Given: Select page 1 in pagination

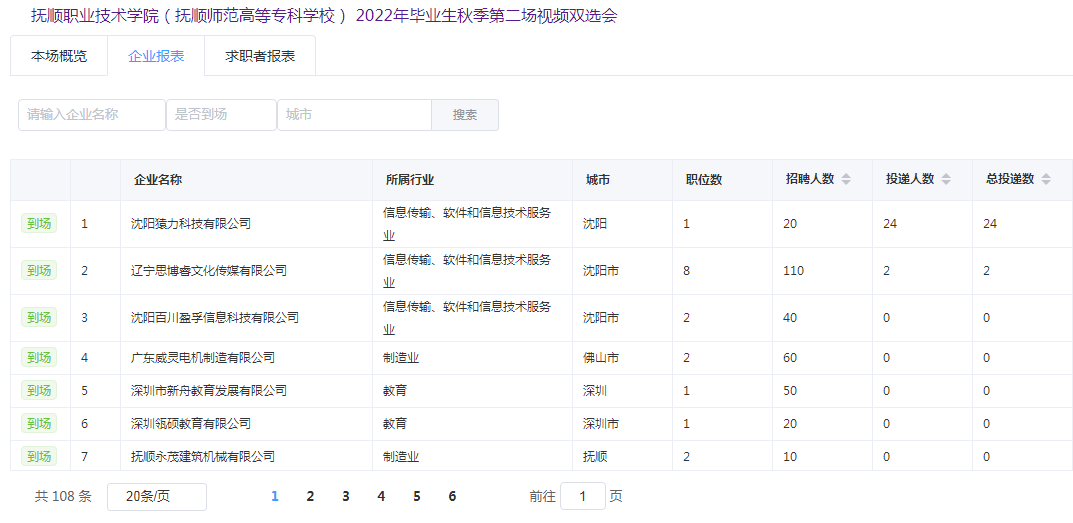Looking at the screenshot, I should point(275,497).
